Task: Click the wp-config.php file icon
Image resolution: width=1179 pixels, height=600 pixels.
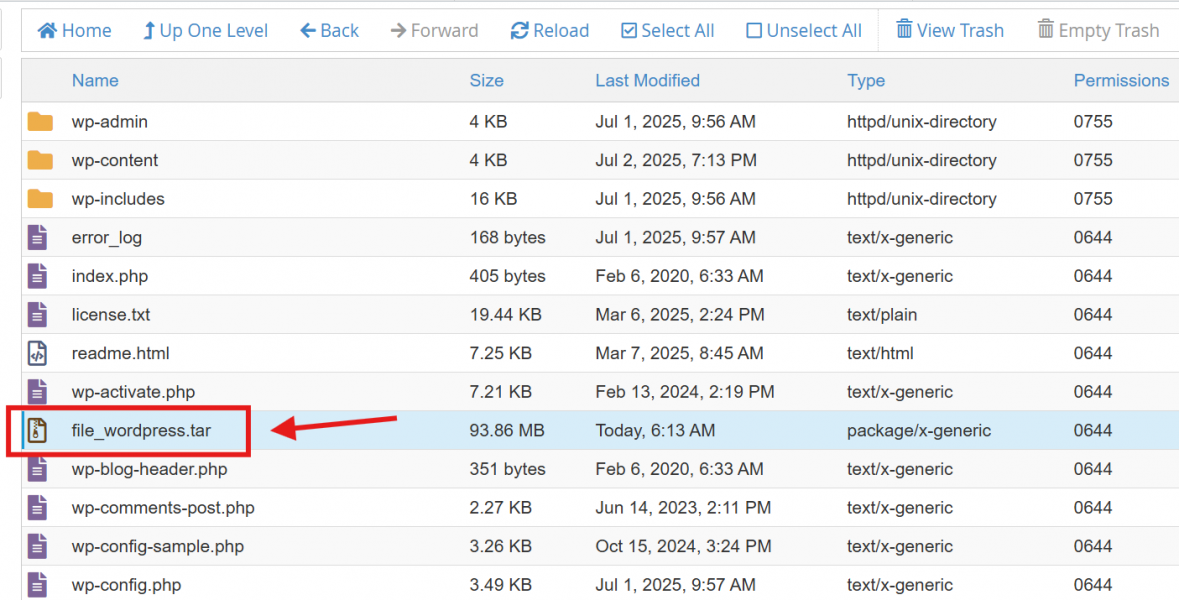Action: [x=37, y=585]
